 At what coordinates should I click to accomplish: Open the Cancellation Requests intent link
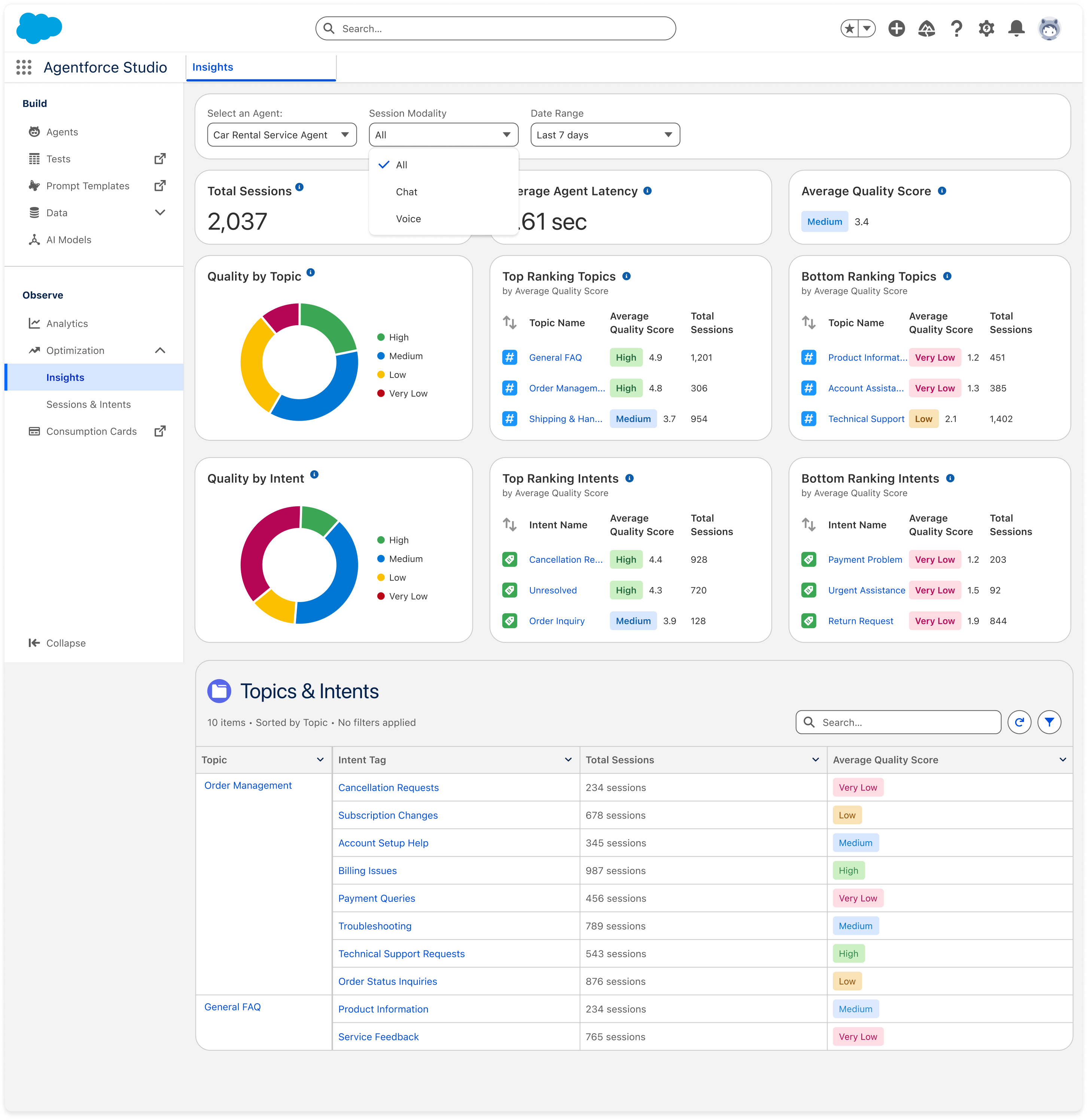[388, 787]
